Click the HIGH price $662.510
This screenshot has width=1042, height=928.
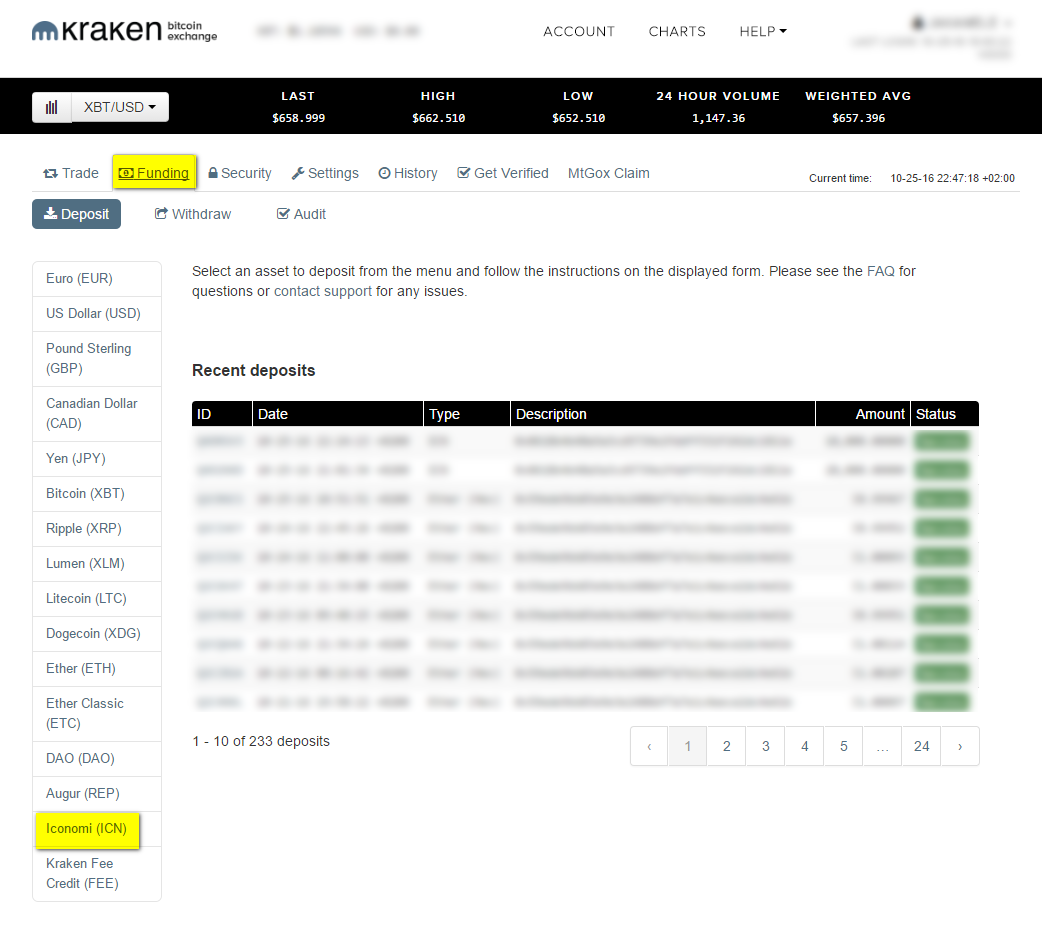(439, 118)
